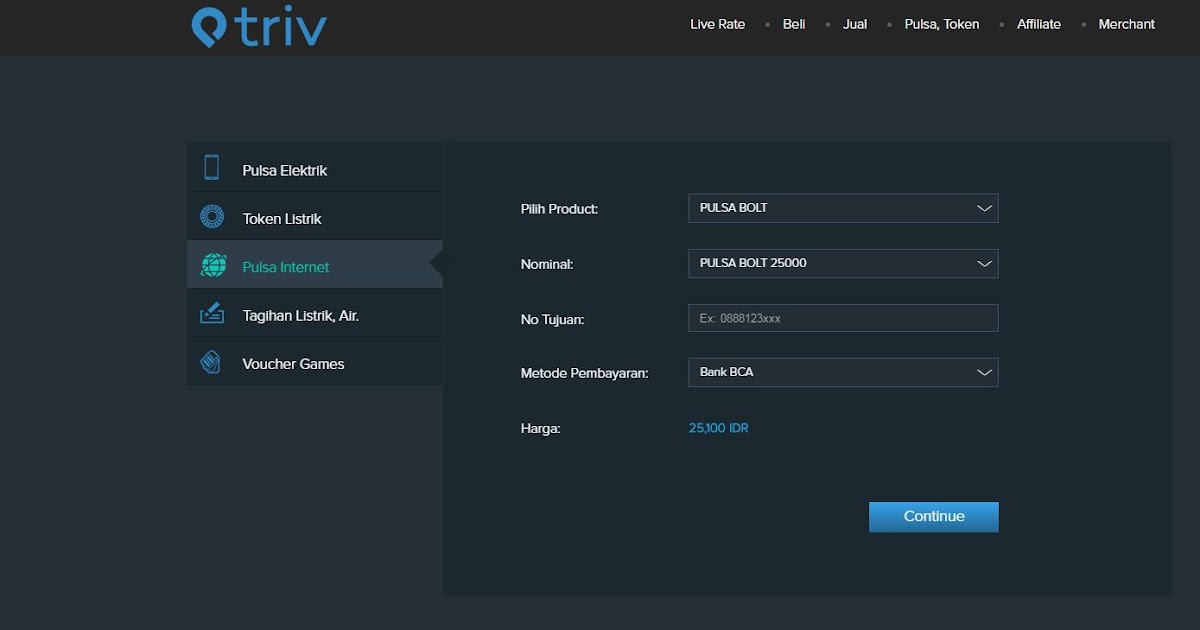1200x630 pixels.
Task: Switch to Token Listrik tab
Action: coord(314,216)
